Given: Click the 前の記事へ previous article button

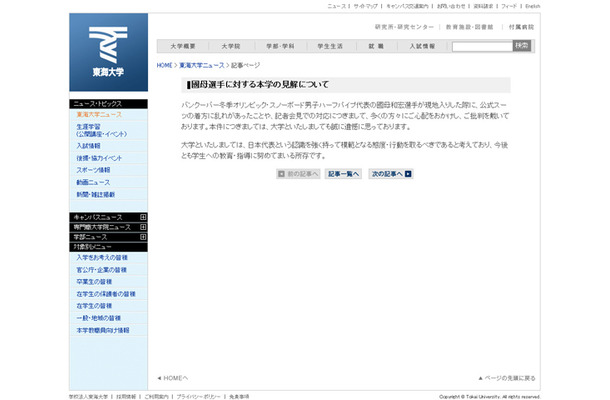Looking at the screenshot, I should tap(298, 174).
